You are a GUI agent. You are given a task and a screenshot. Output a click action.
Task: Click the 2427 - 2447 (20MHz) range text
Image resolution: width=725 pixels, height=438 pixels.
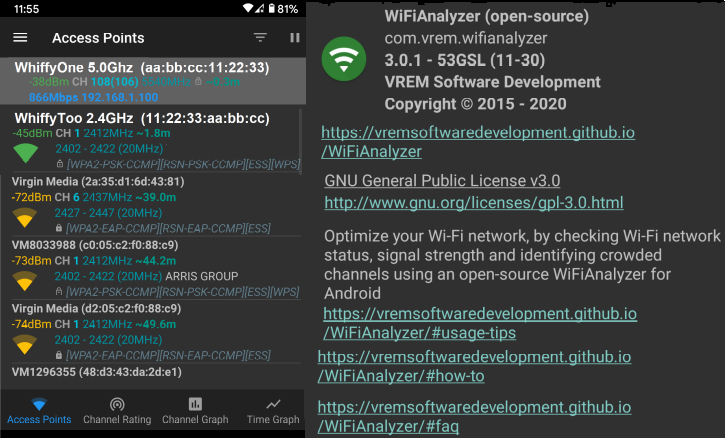(x=108, y=213)
